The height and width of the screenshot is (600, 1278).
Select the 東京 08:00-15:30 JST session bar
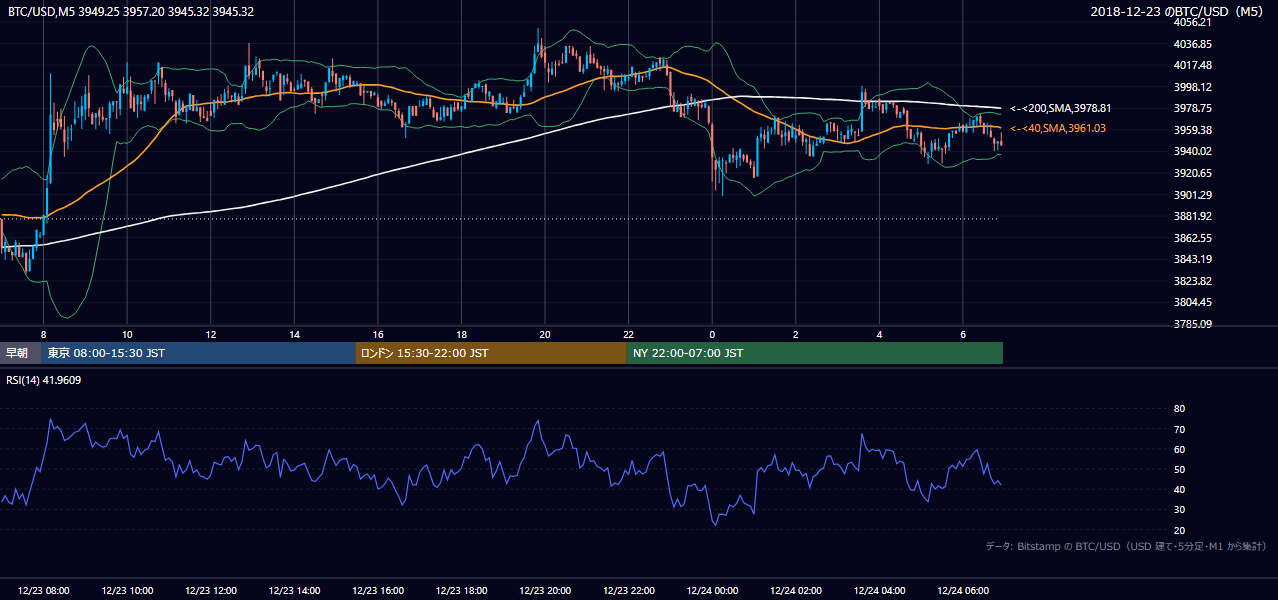click(198, 353)
